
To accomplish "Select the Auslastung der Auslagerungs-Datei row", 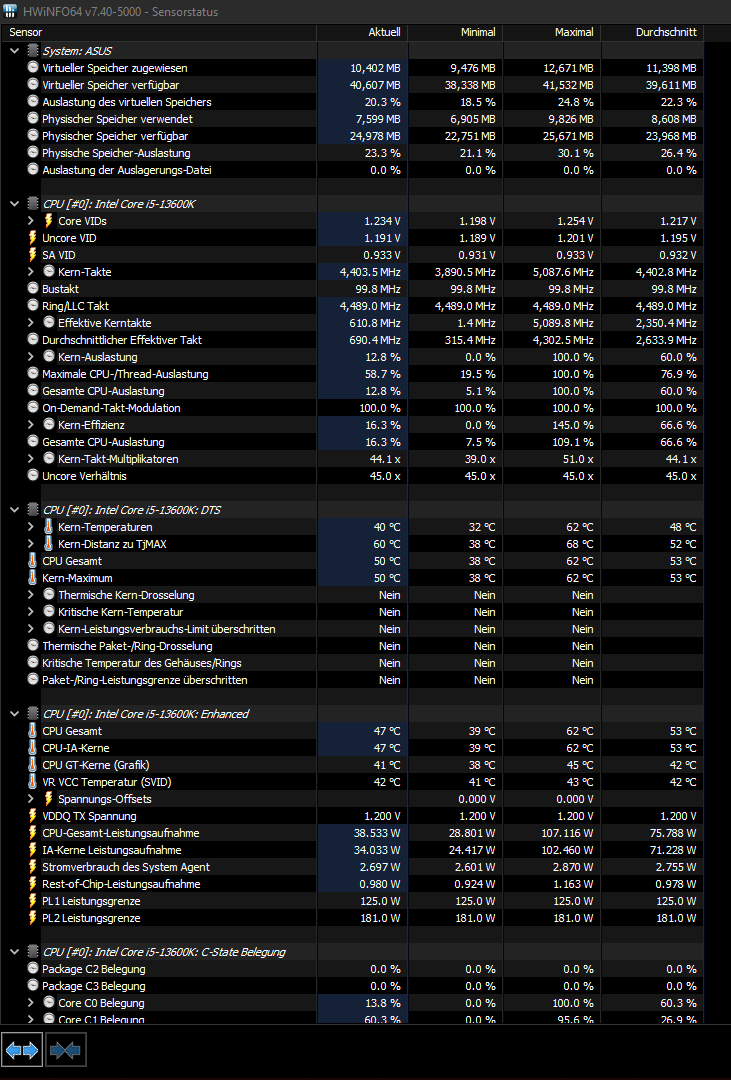I will 352,169.
